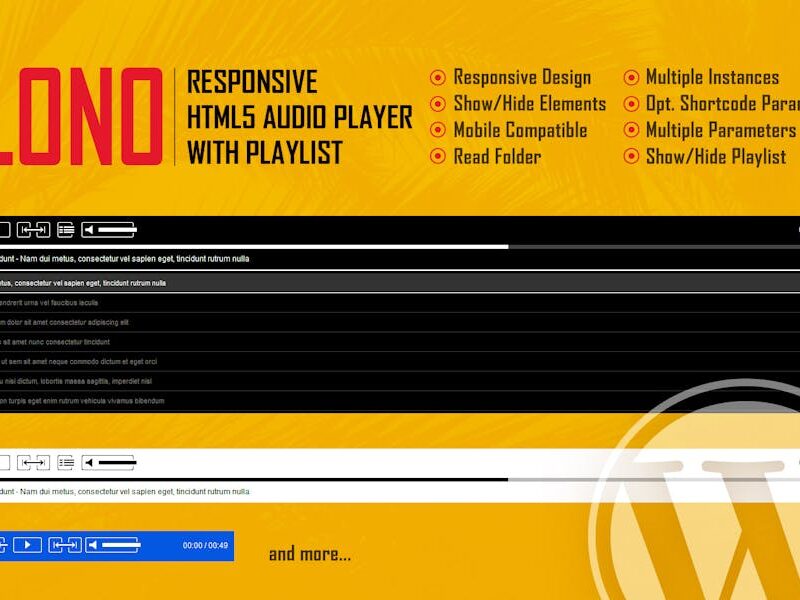800x600 pixels.
Task: Click the 'WITH PLAYLIST' heading line
Action: click(x=264, y=153)
